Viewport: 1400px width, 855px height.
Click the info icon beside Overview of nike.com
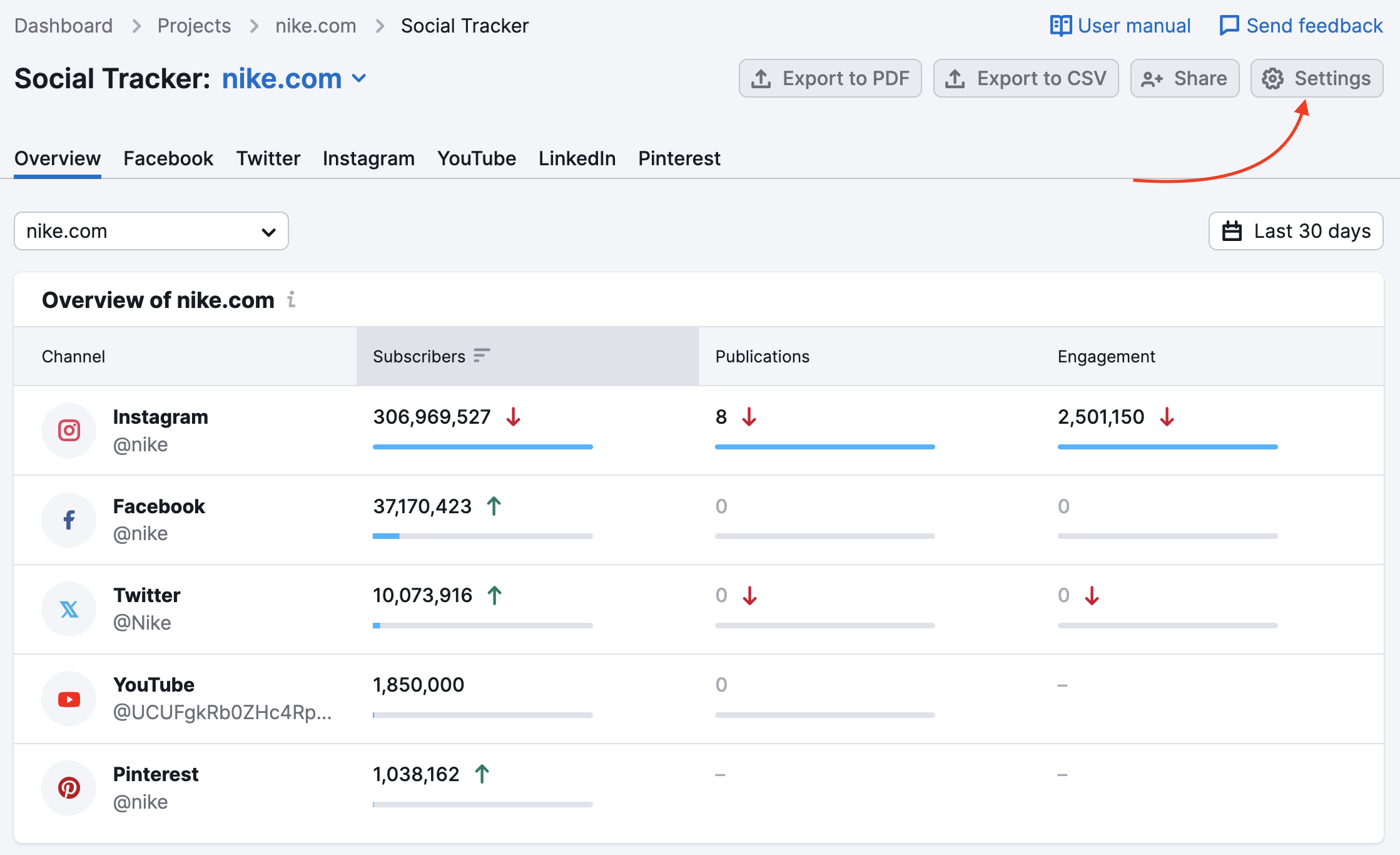(291, 300)
